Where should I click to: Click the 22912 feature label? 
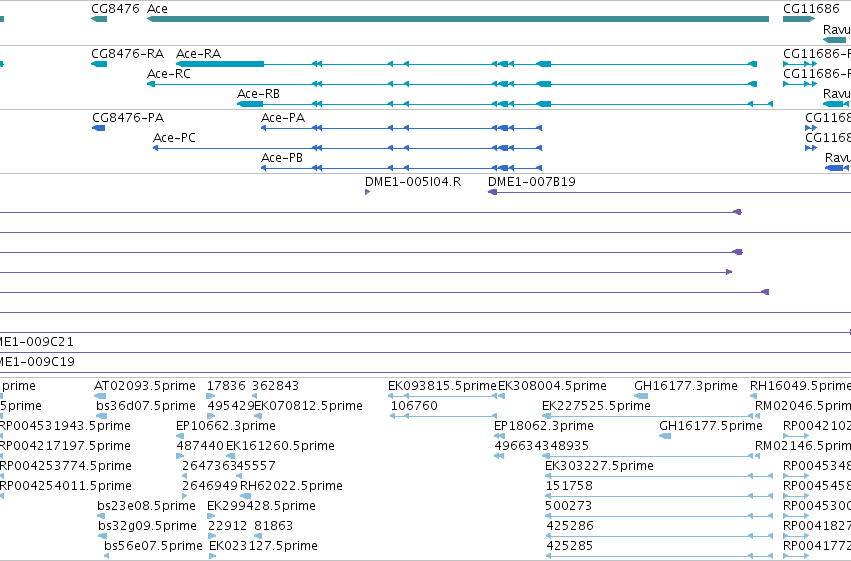(x=228, y=526)
